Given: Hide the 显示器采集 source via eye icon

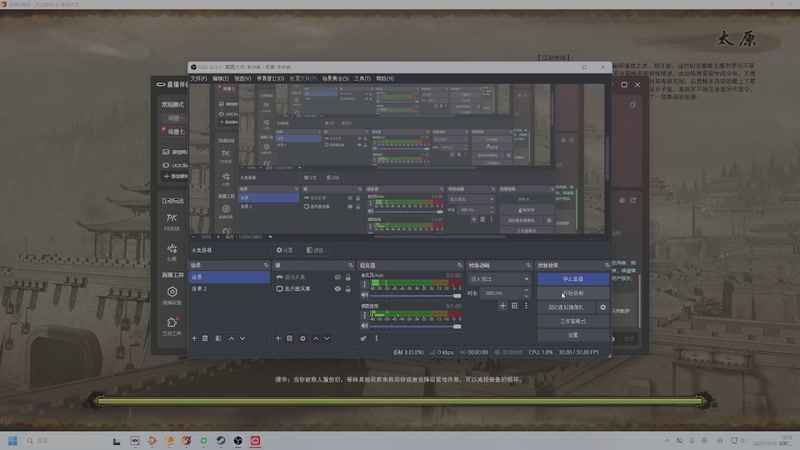Looking at the screenshot, I should point(337,289).
